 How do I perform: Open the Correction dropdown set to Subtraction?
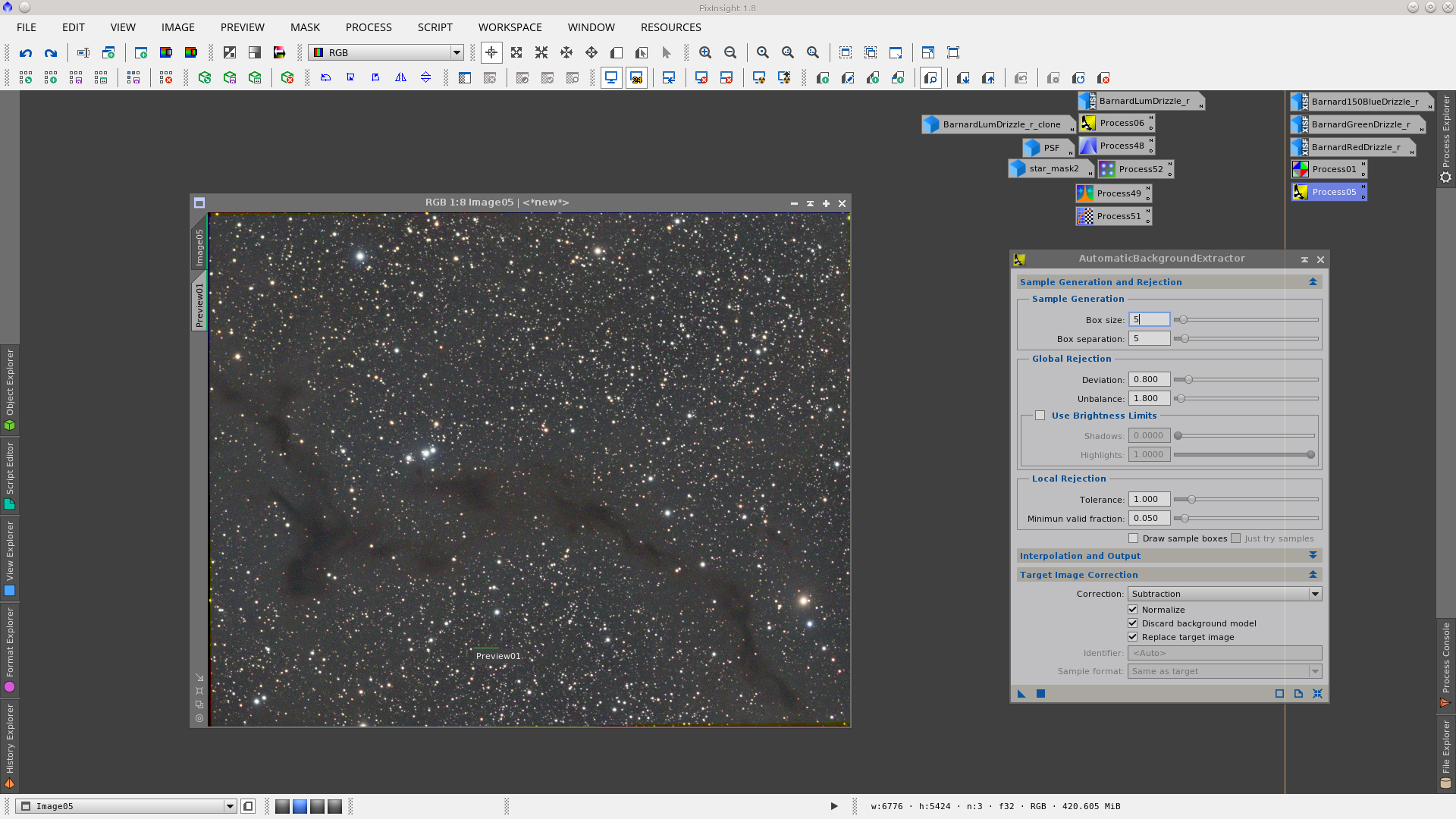(1225, 594)
